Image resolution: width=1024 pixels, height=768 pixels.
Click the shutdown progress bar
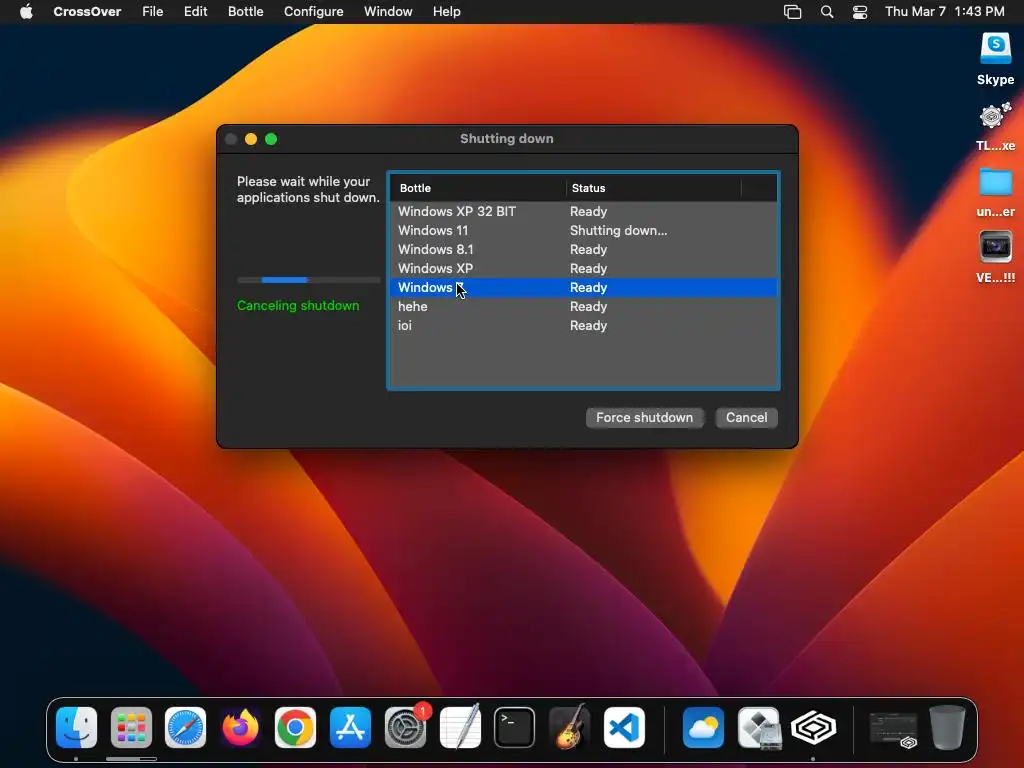coord(309,280)
